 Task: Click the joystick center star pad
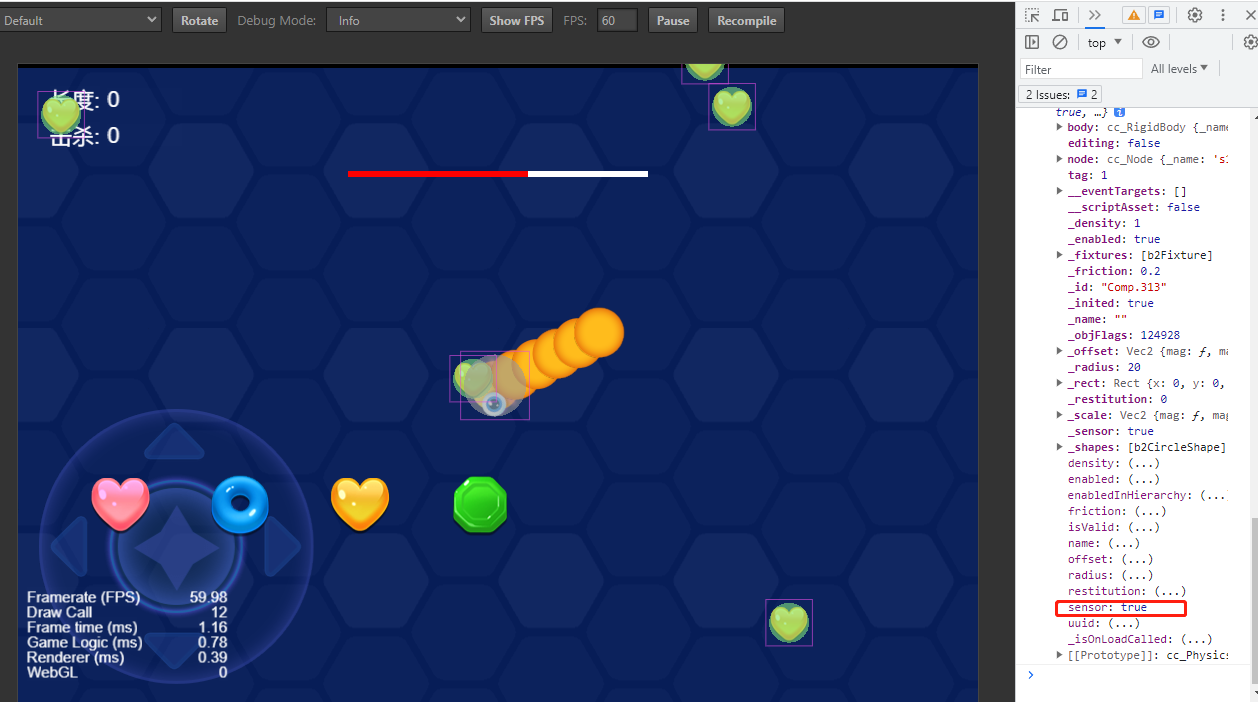point(176,546)
